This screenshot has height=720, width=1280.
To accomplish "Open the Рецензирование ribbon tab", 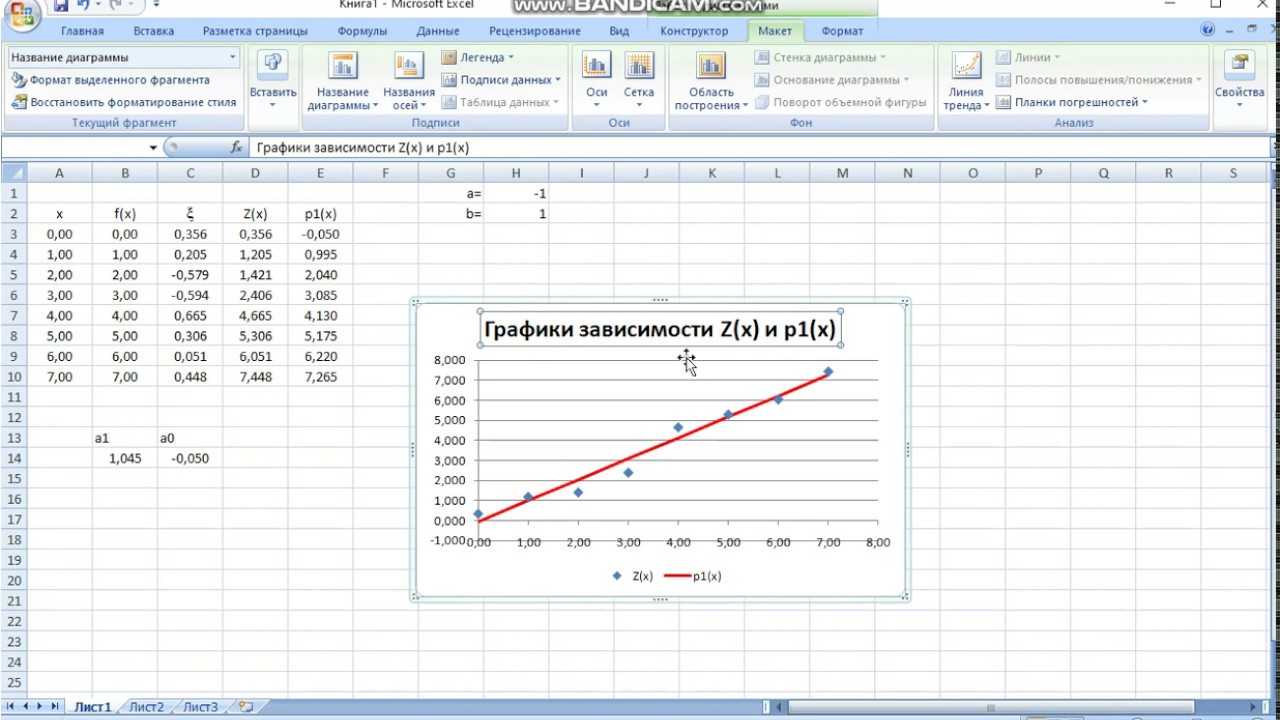I will click(535, 31).
